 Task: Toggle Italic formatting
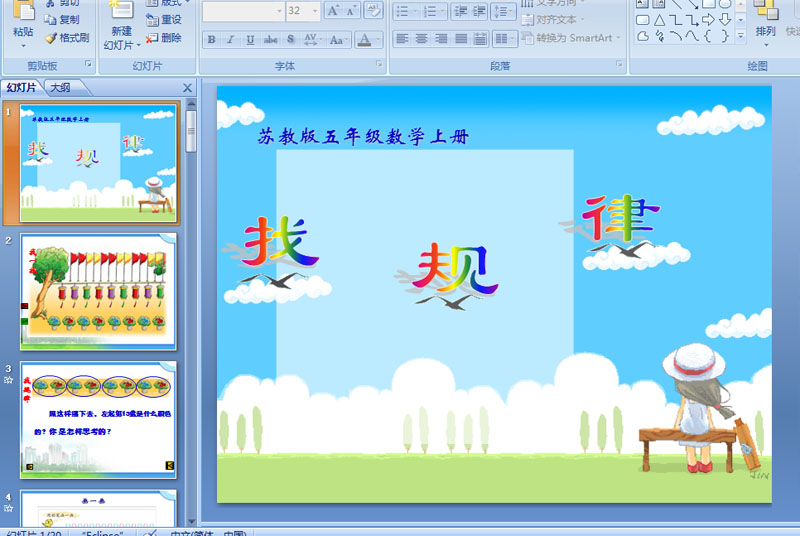[231, 39]
